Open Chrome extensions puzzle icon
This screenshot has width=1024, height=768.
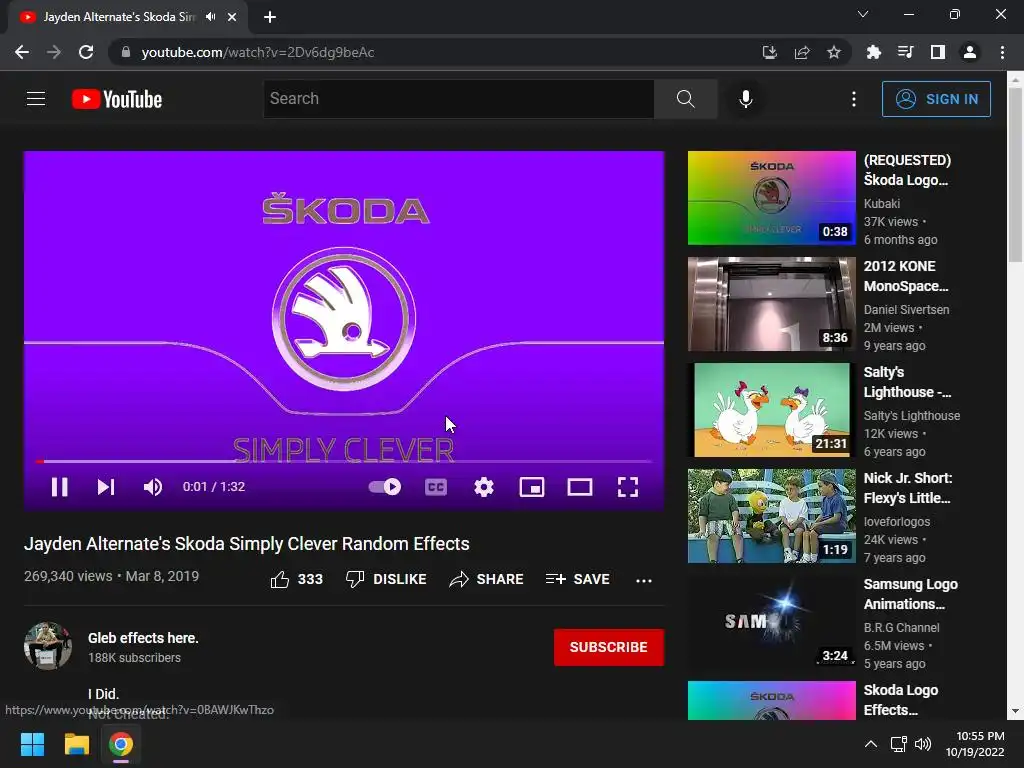pyautogui.click(x=873, y=52)
